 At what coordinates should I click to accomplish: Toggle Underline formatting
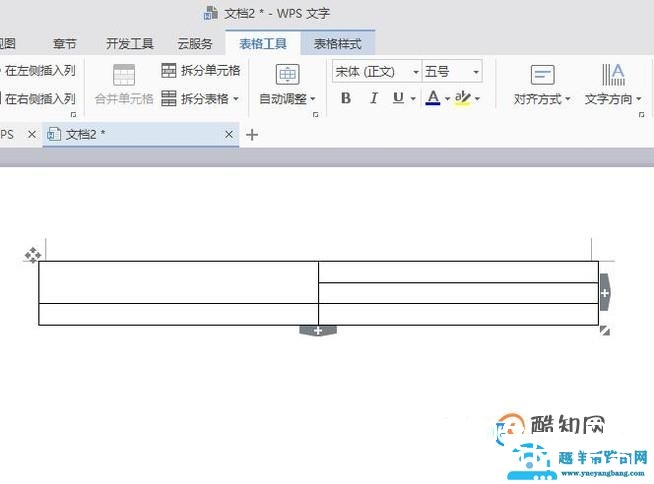pos(398,98)
